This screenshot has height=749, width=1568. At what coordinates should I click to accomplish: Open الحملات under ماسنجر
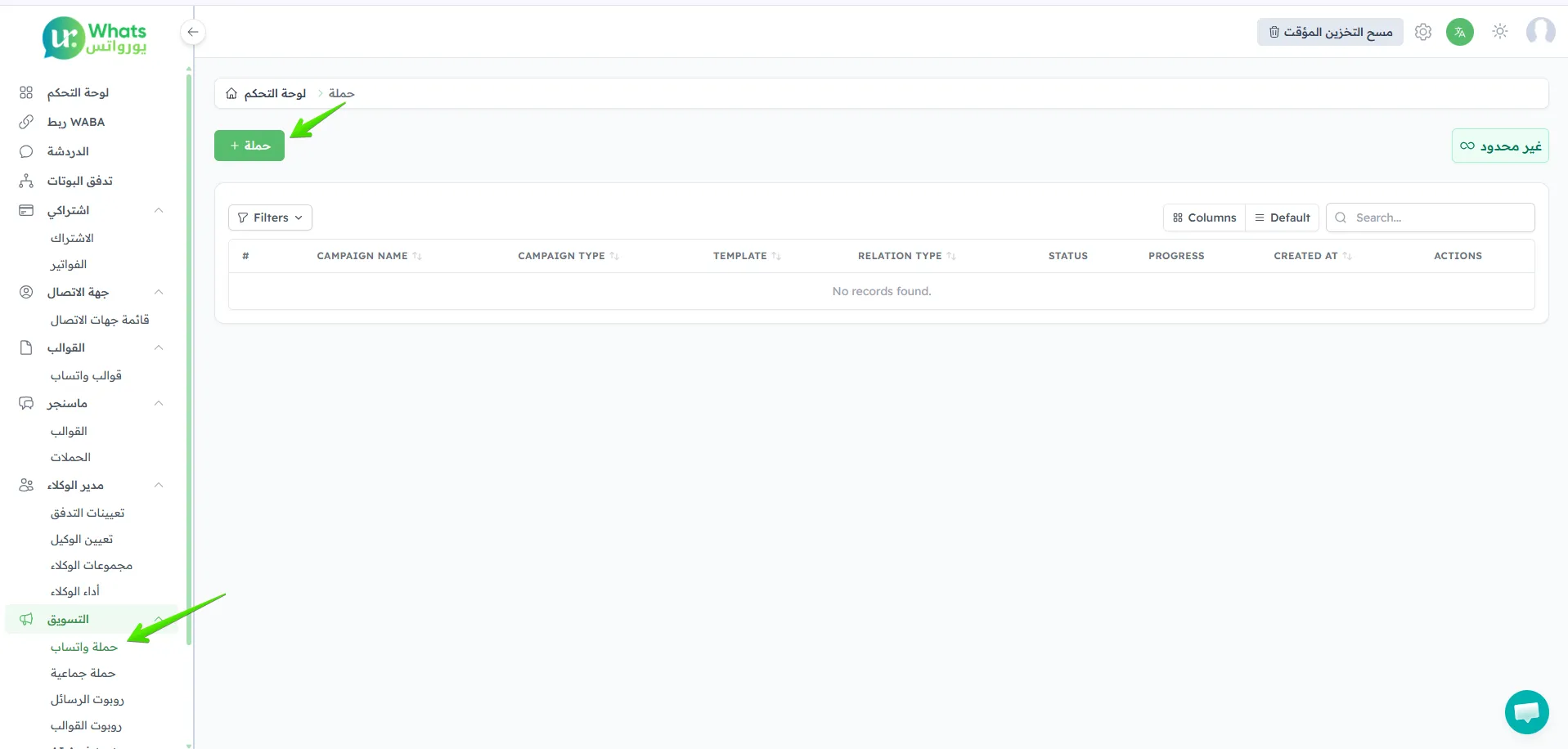[70, 457]
